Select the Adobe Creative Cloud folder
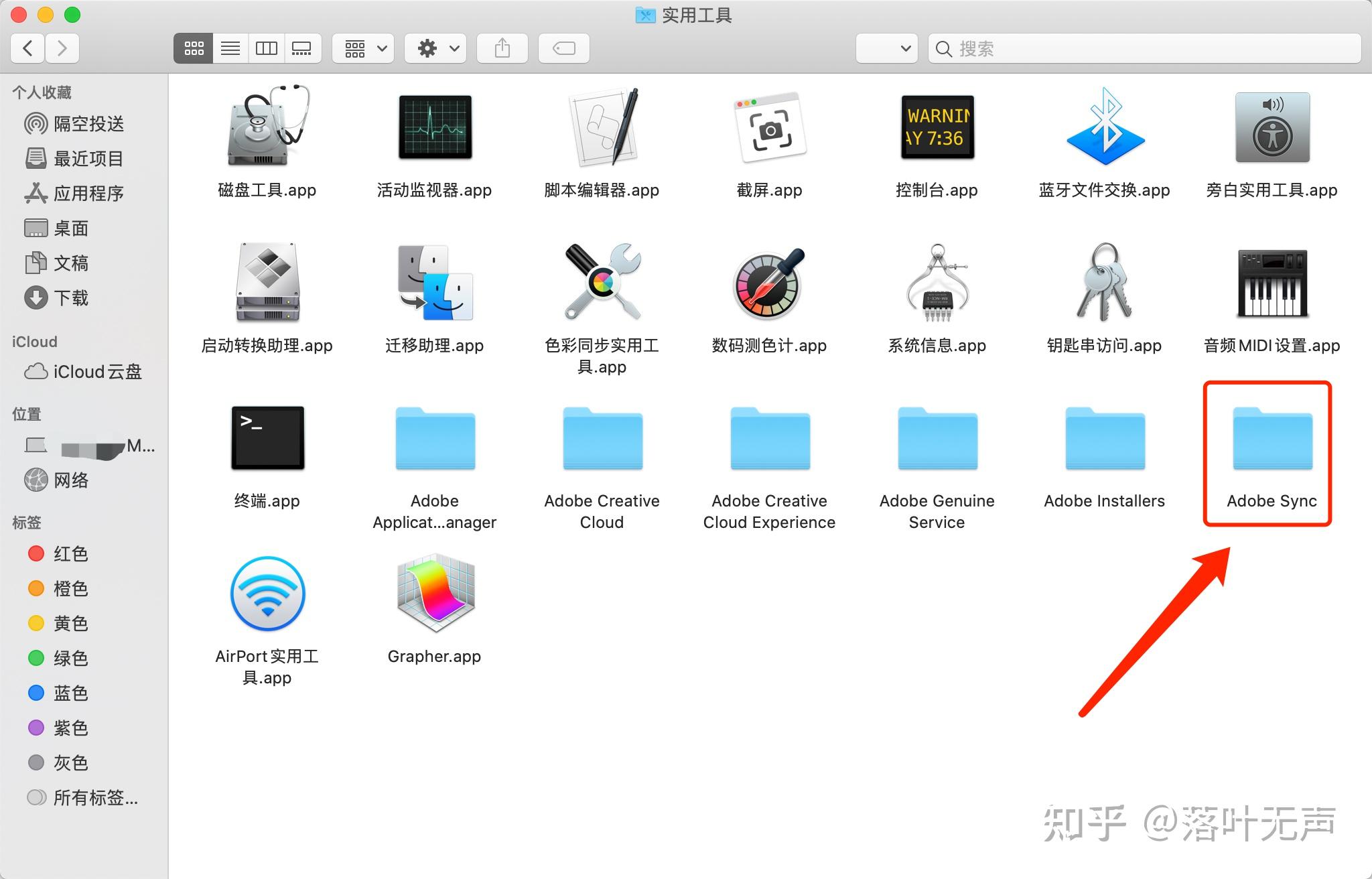The image size is (1372, 879). [x=602, y=439]
